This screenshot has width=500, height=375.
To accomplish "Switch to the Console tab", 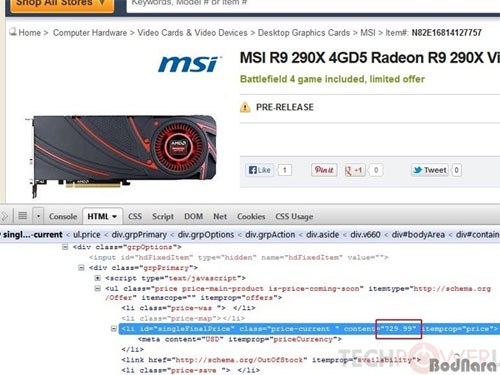I will coord(63,217).
